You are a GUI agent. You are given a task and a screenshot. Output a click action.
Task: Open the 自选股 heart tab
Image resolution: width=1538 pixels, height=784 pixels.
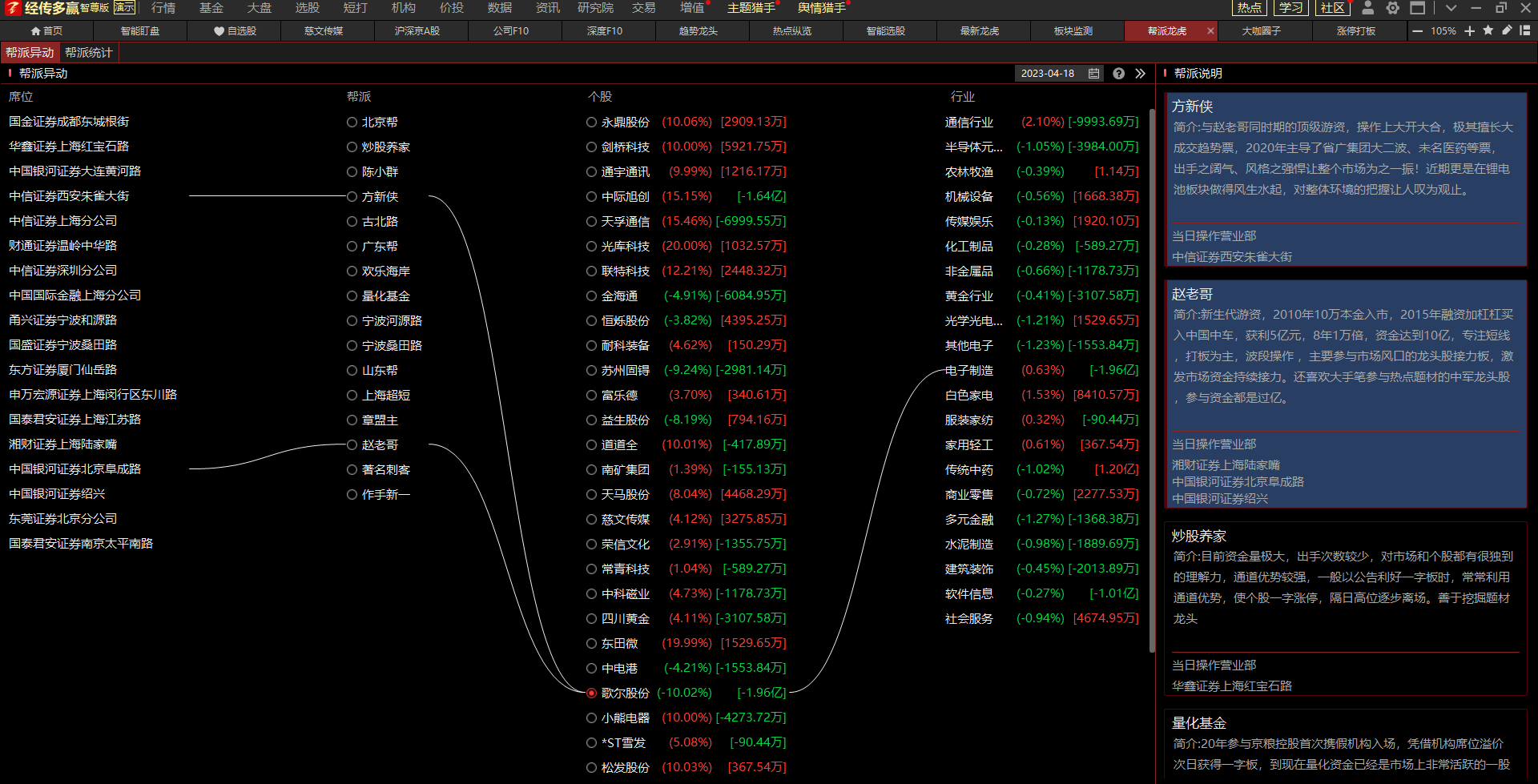235,31
